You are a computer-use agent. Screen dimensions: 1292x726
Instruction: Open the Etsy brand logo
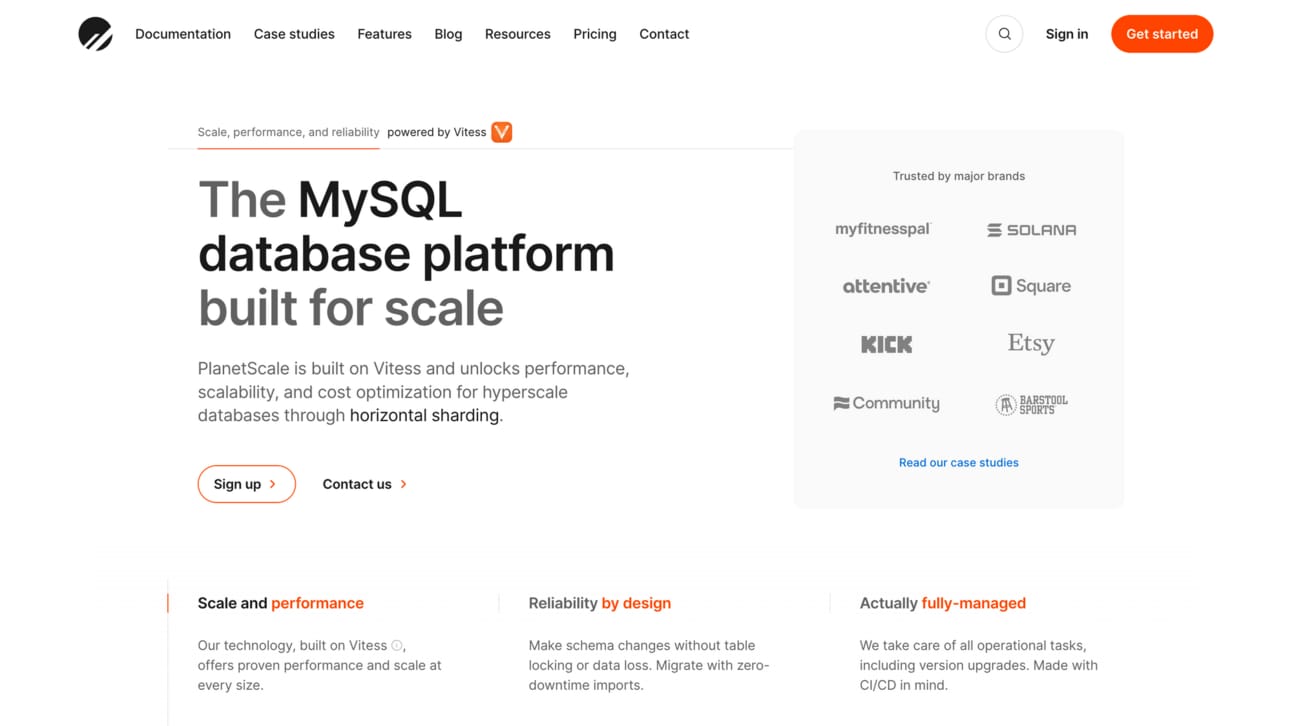1031,343
